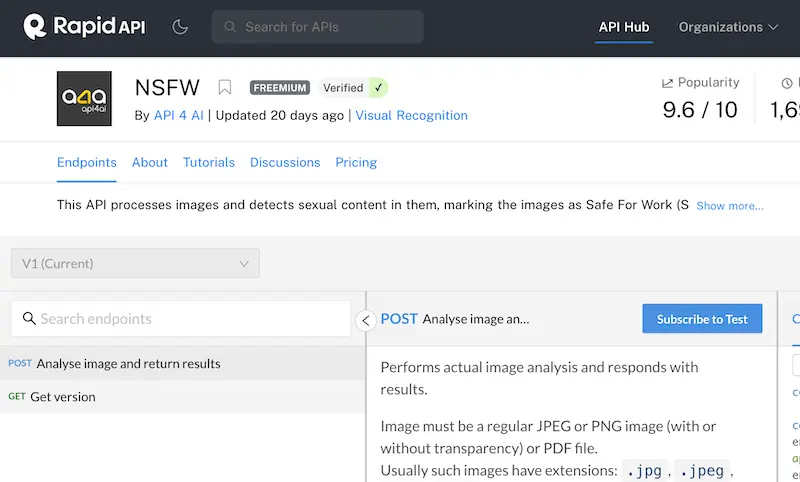Click the FREEMIUM badge
The image size is (800, 482).
[280, 88]
